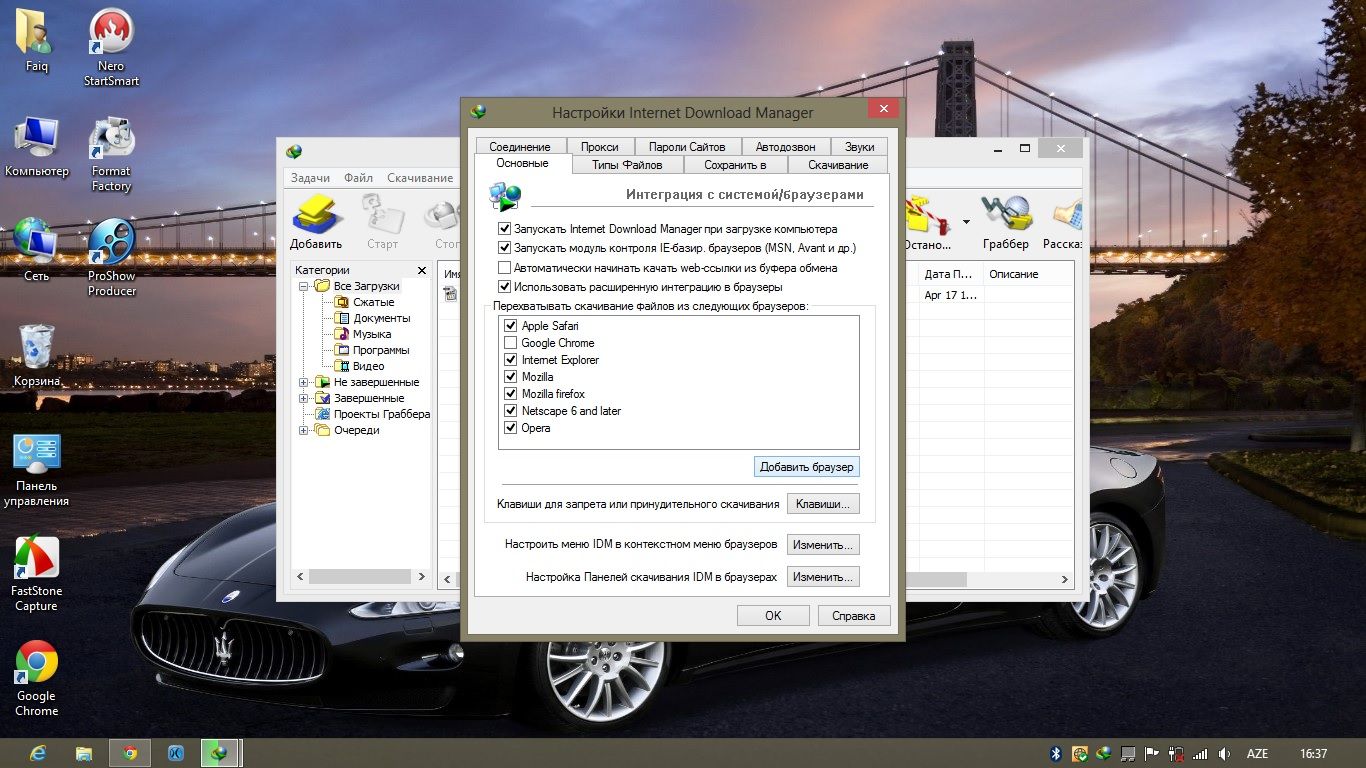The height and width of the screenshot is (768, 1366).
Task: Expand the Очереди tree node
Action: coord(304,430)
